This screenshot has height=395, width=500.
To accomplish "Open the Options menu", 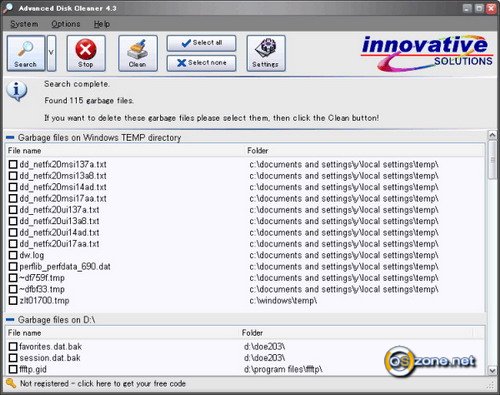I will (x=66, y=24).
